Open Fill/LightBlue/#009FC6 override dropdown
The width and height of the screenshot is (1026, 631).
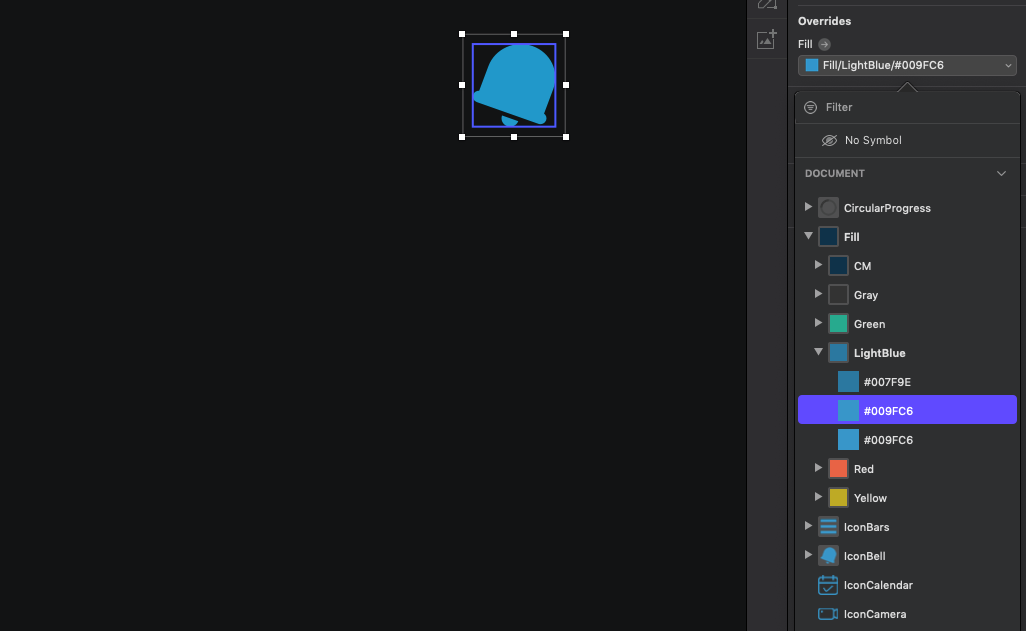coord(907,65)
